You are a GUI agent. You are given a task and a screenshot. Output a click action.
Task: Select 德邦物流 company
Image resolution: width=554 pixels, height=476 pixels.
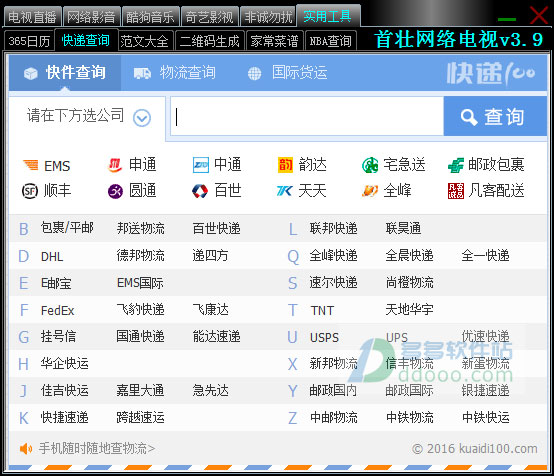tap(141, 255)
